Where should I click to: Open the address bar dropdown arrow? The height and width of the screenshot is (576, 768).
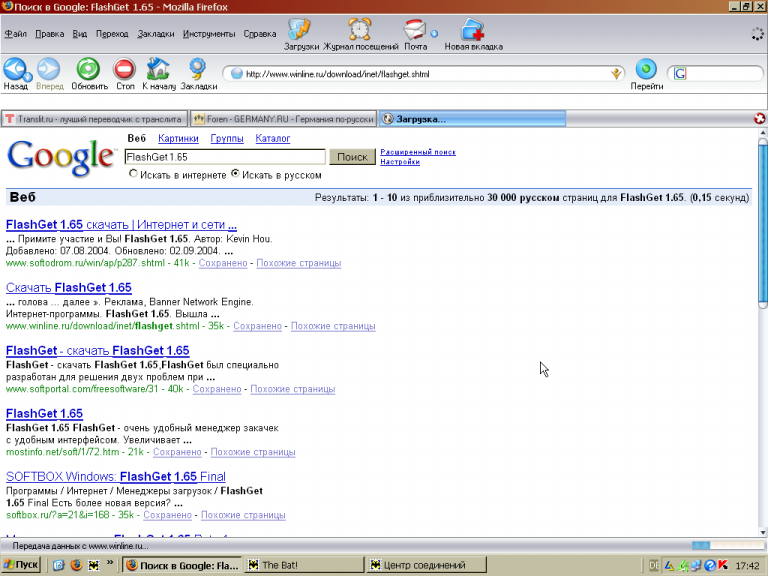pyautogui.click(x=616, y=74)
